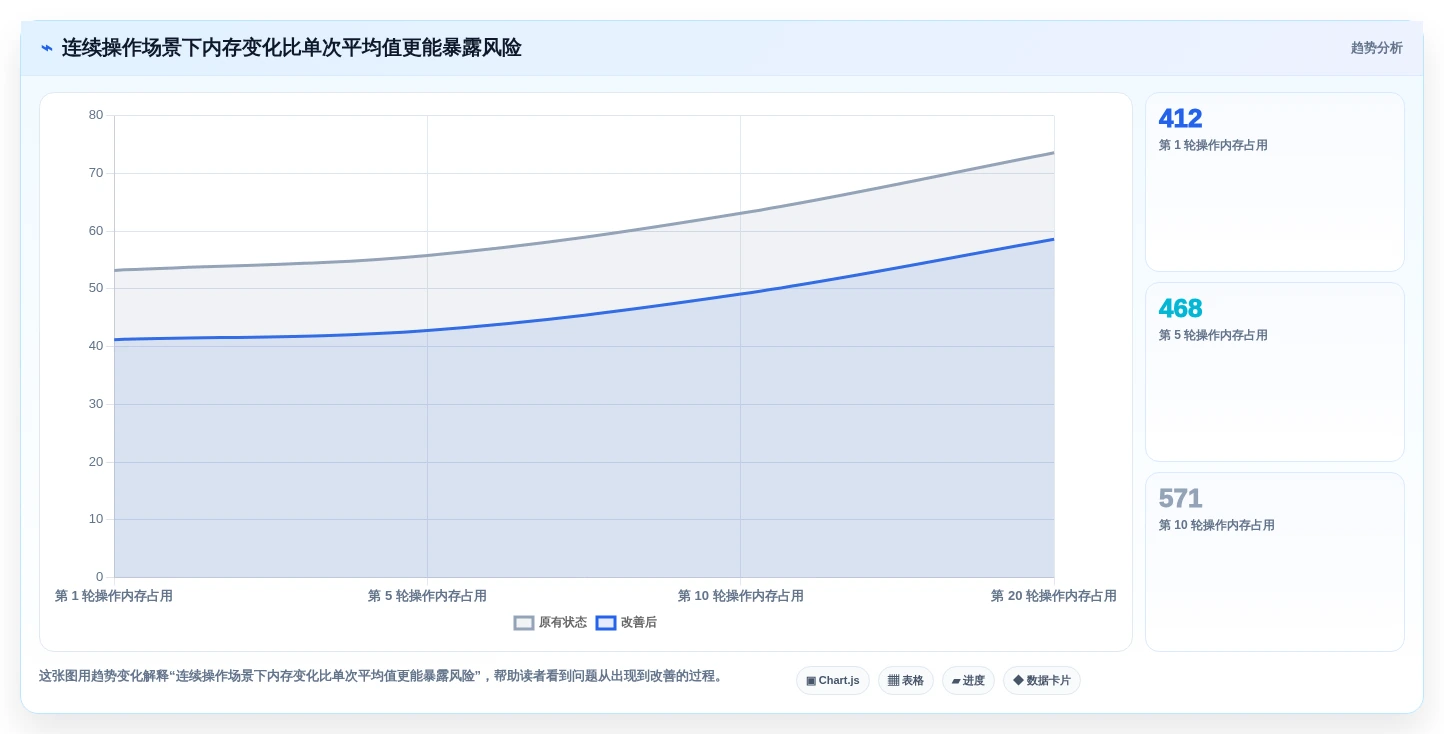Click the 第 10 轮操作内存占用 x-axis label
This screenshot has width=1444, height=734.
[x=741, y=596]
